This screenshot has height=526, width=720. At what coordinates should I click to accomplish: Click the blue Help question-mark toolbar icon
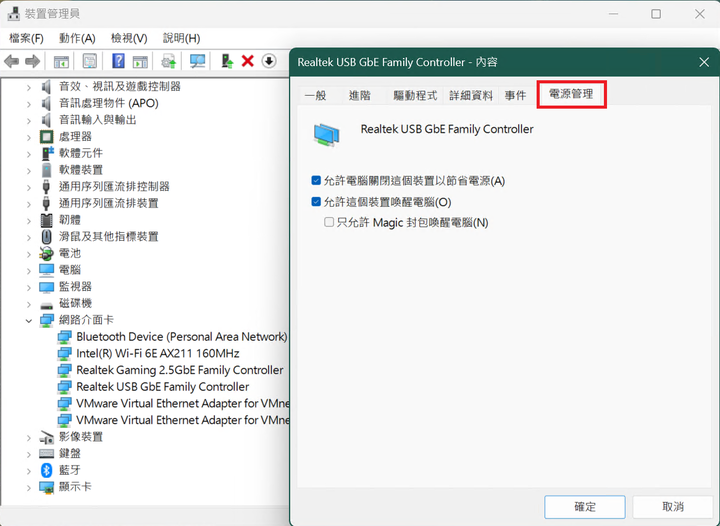pos(118,61)
